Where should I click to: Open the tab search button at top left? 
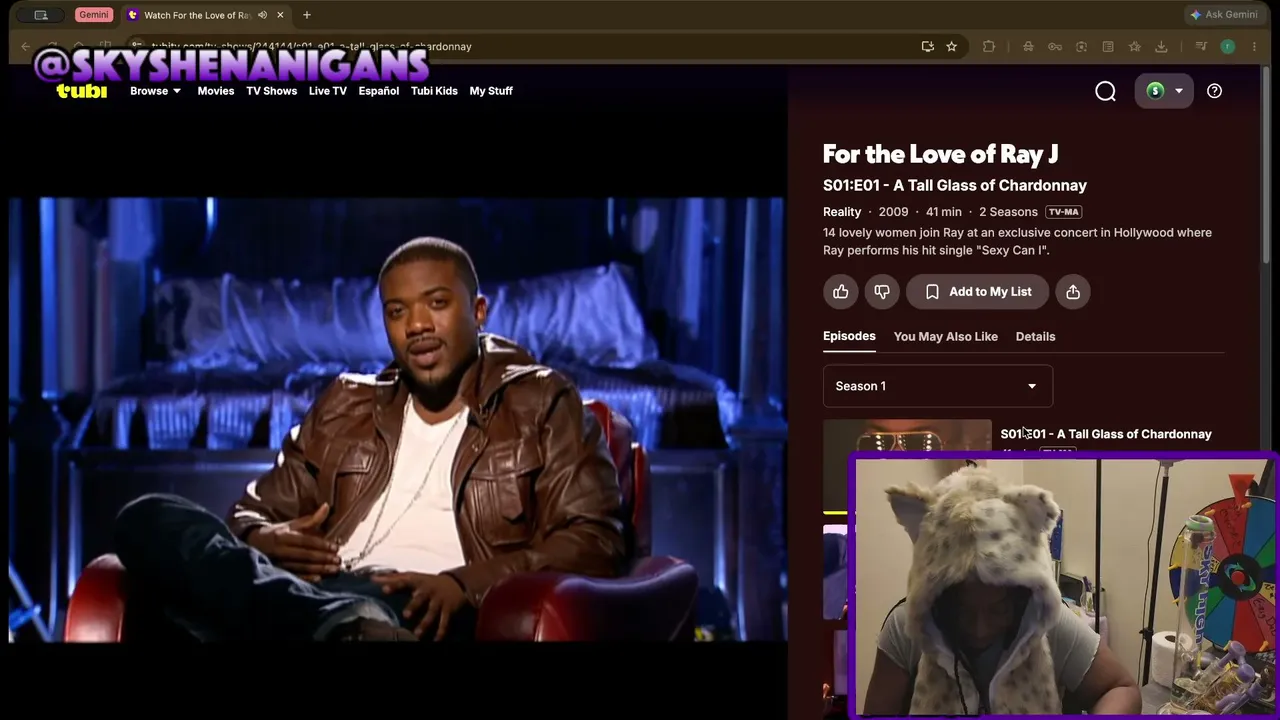[41, 15]
